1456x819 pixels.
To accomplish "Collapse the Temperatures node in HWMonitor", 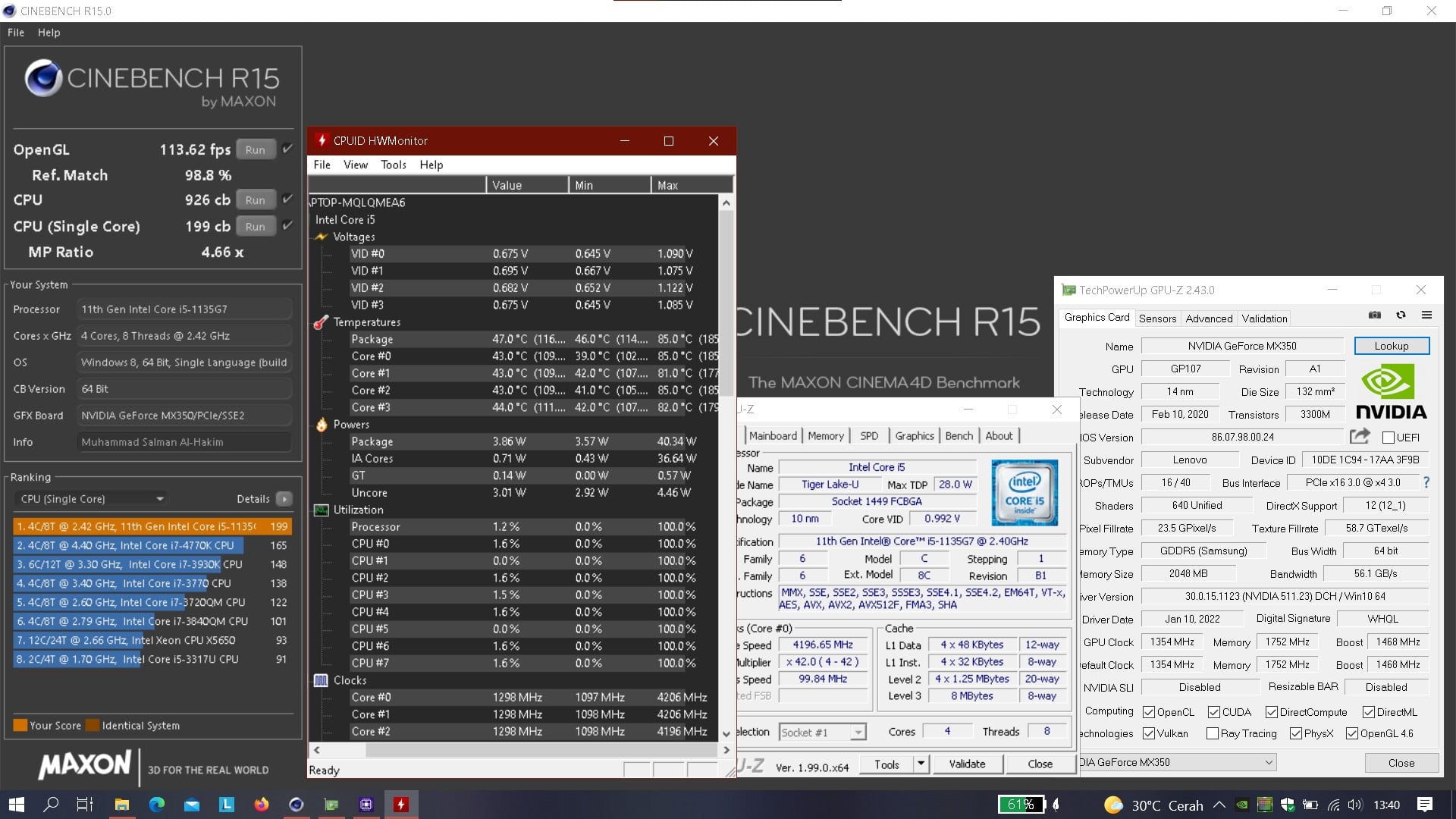I will tap(322, 322).
